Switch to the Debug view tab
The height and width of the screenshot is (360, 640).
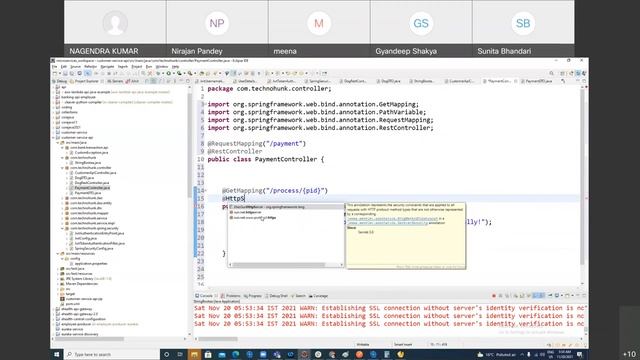60,81
